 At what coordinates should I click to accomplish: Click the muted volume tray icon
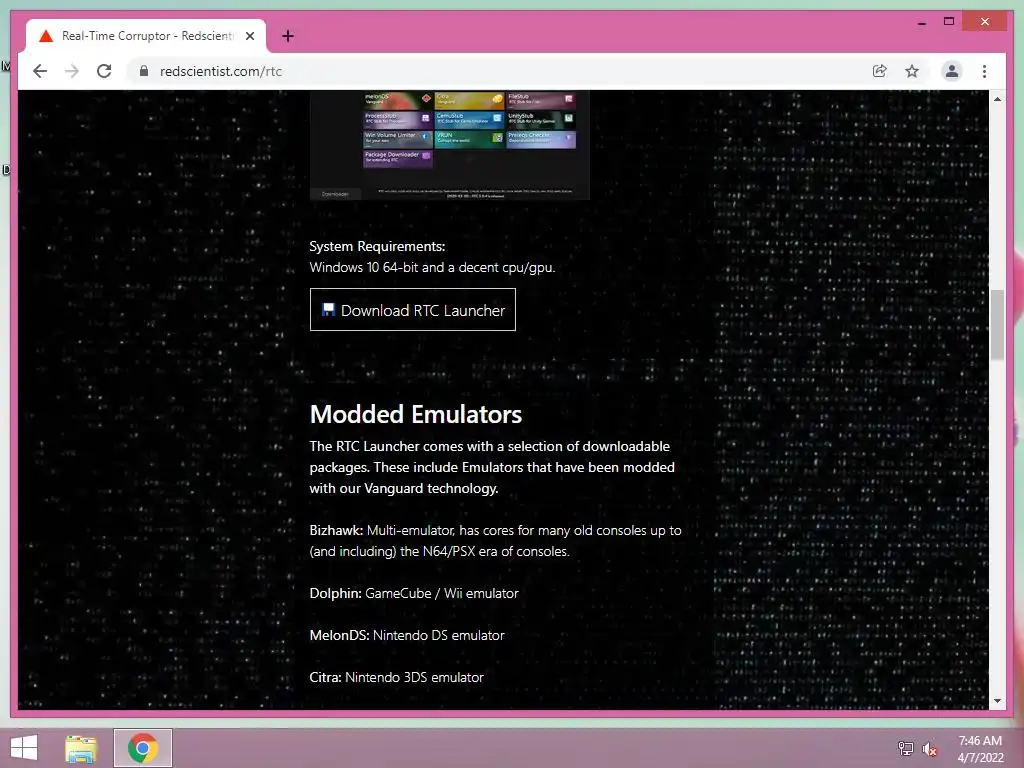click(x=929, y=748)
